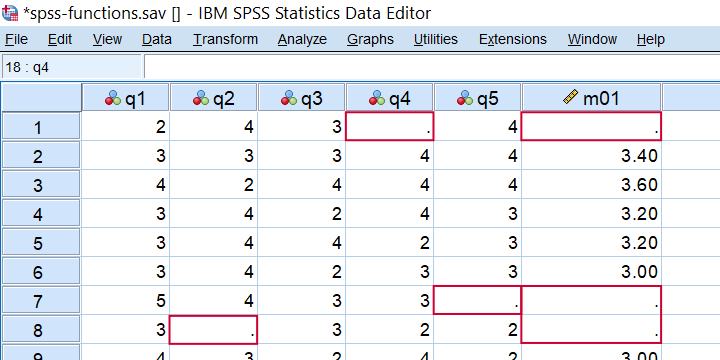
Task: Click the missing q5 cell in row 7
Action: (x=478, y=300)
